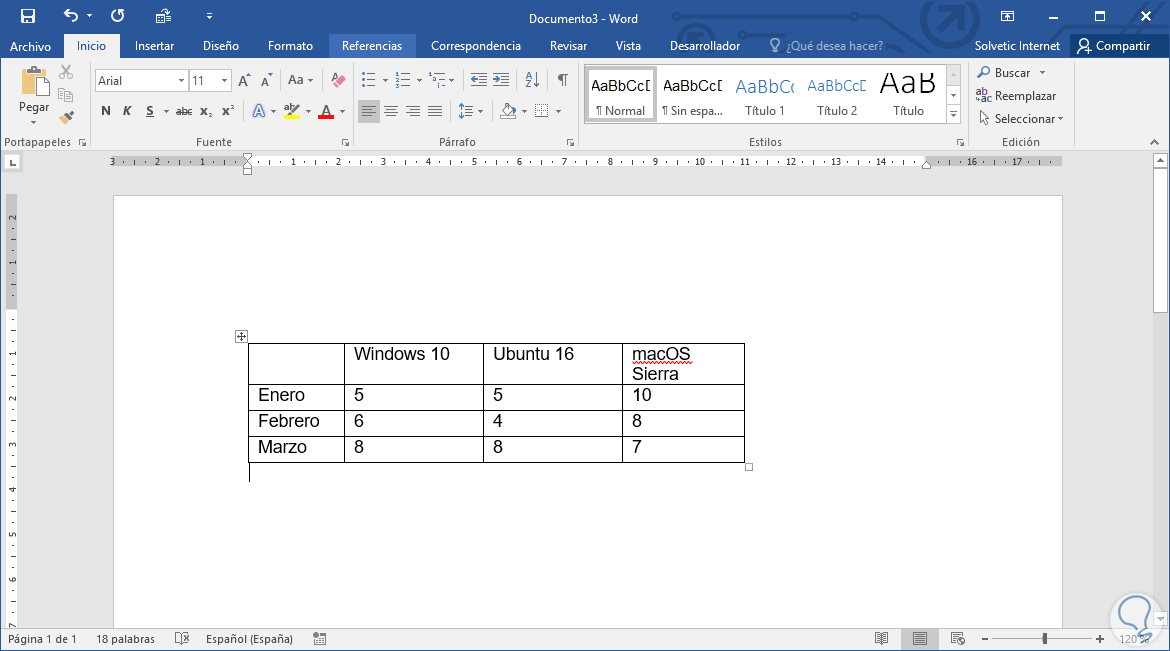Viewport: 1170px width, 651px height.
Task: Switch to the Insertar tab
Action: pos(154,46)
